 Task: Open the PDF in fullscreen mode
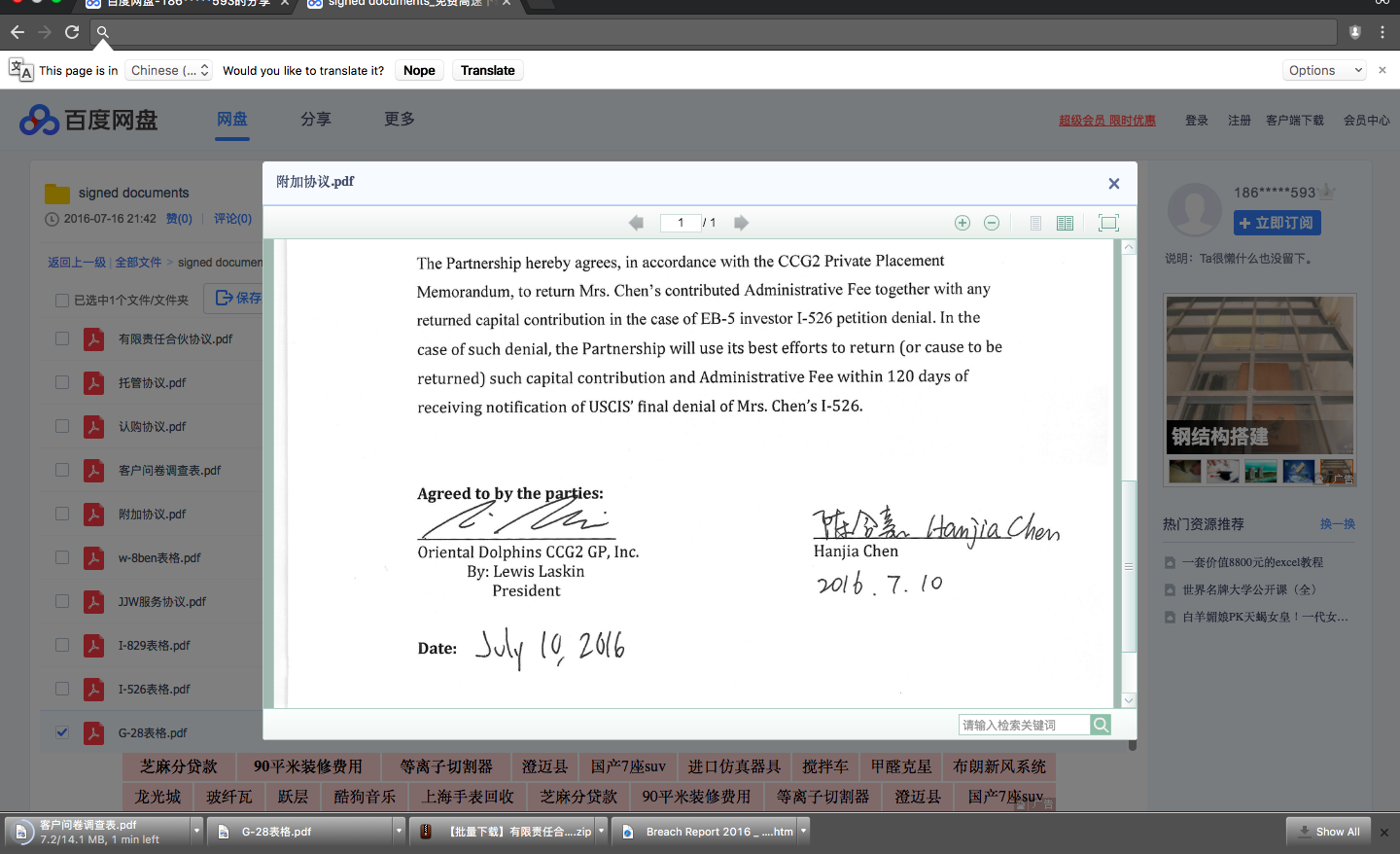click(1108, 223)
